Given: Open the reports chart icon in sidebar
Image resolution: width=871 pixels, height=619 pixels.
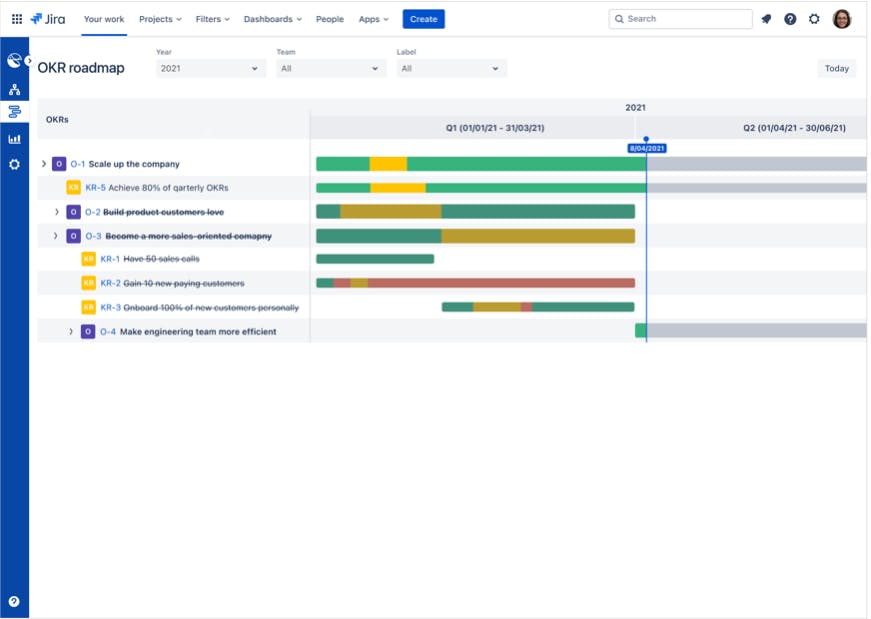Looking at the screenshot, I should click(14, 139).
